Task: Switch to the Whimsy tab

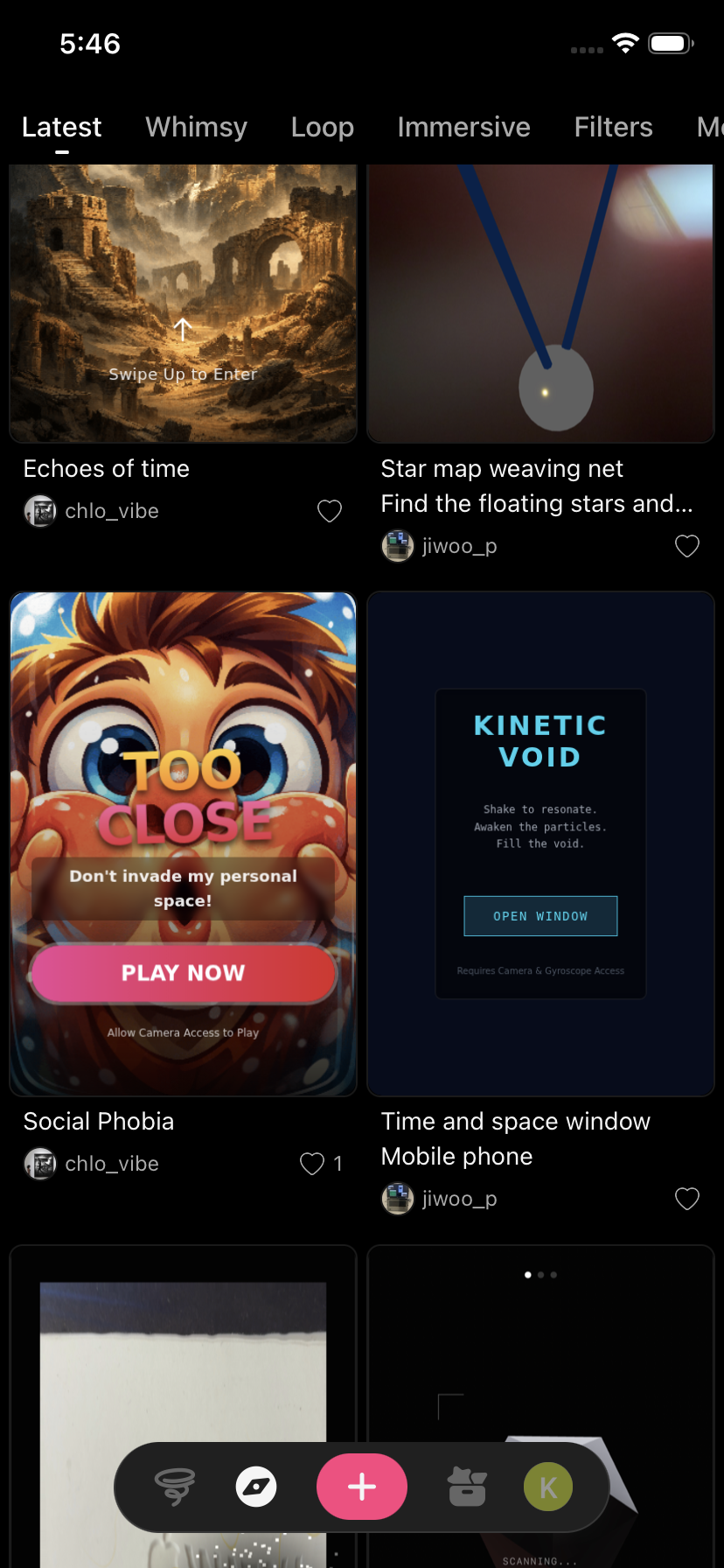Action: [197, 127]
